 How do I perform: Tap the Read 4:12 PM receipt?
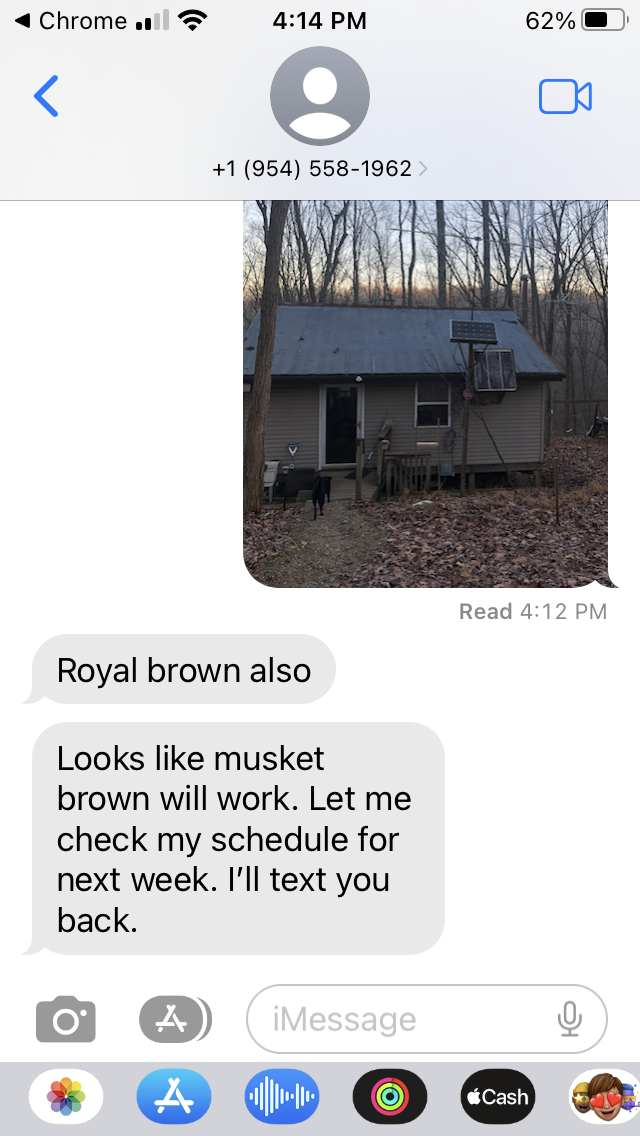tap(533, 611)
